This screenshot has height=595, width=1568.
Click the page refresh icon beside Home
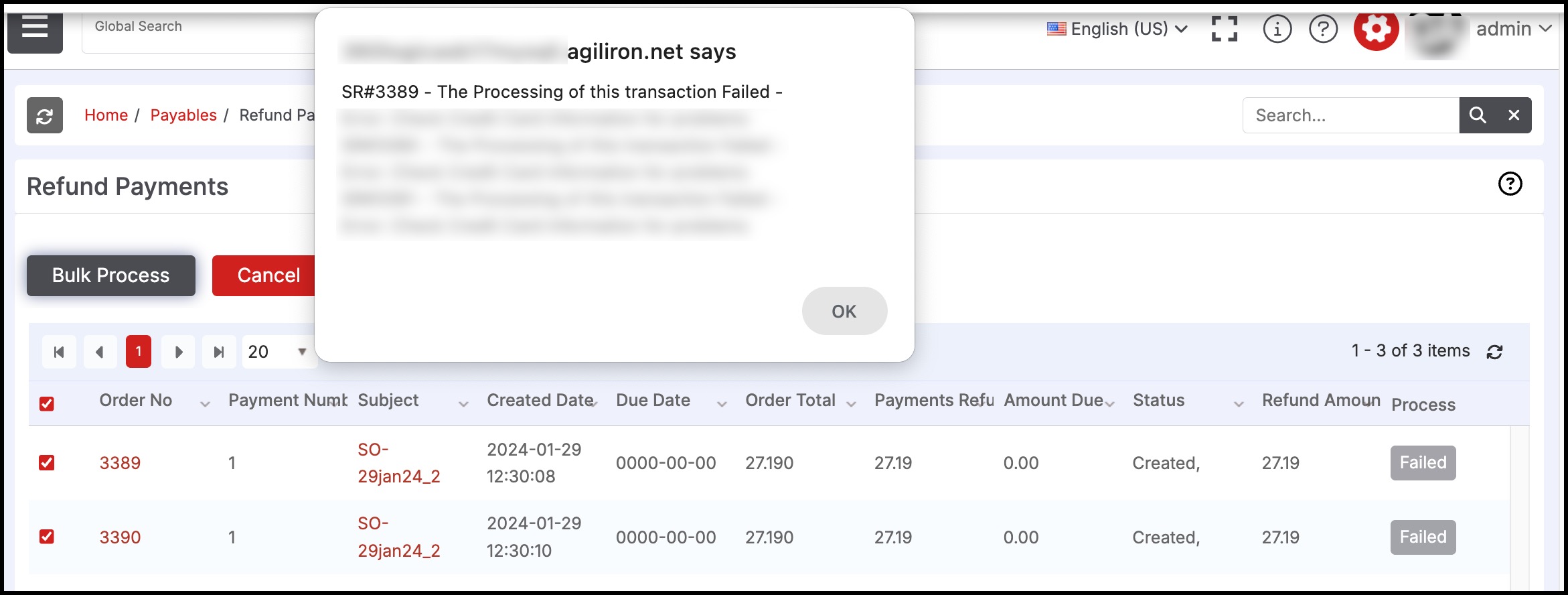pyautogui.click(x=45, y=115)
